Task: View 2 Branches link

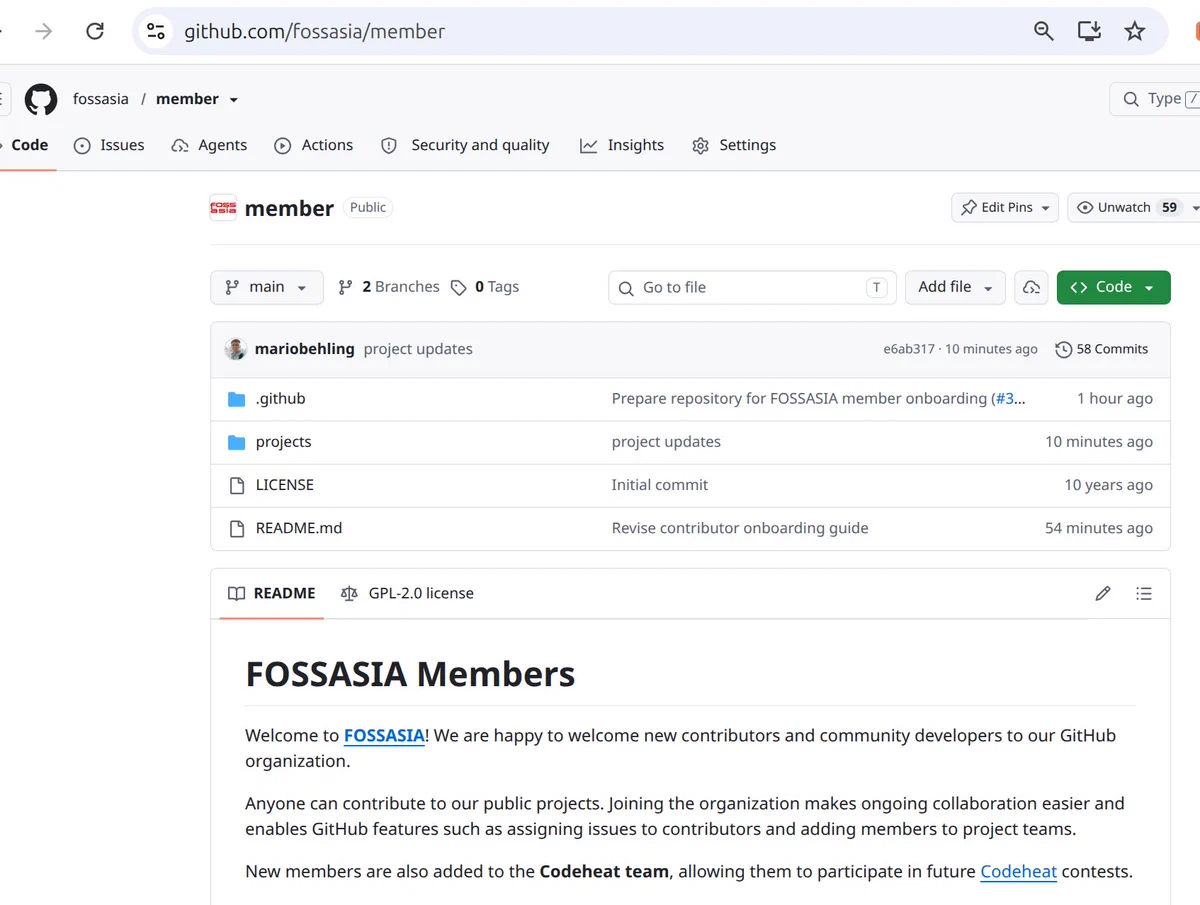Action: coord(388,287)
